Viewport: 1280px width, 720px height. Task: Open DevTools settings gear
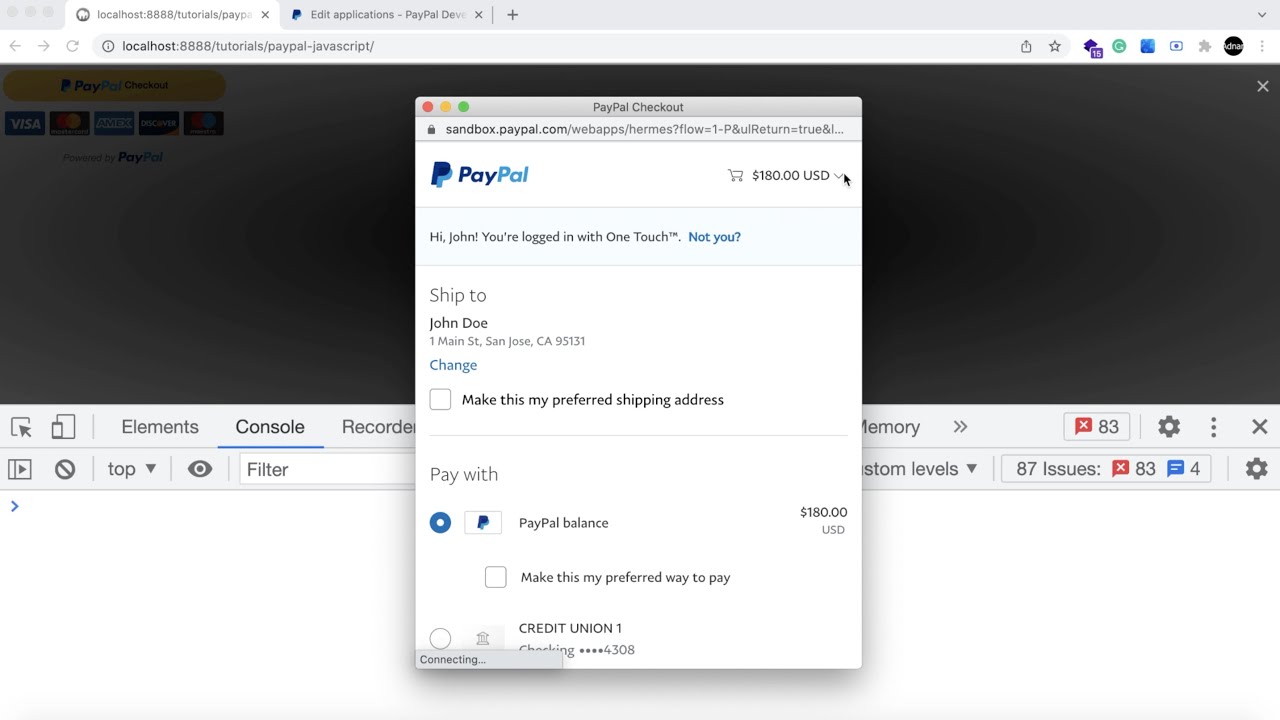(x=1169, y=427)
